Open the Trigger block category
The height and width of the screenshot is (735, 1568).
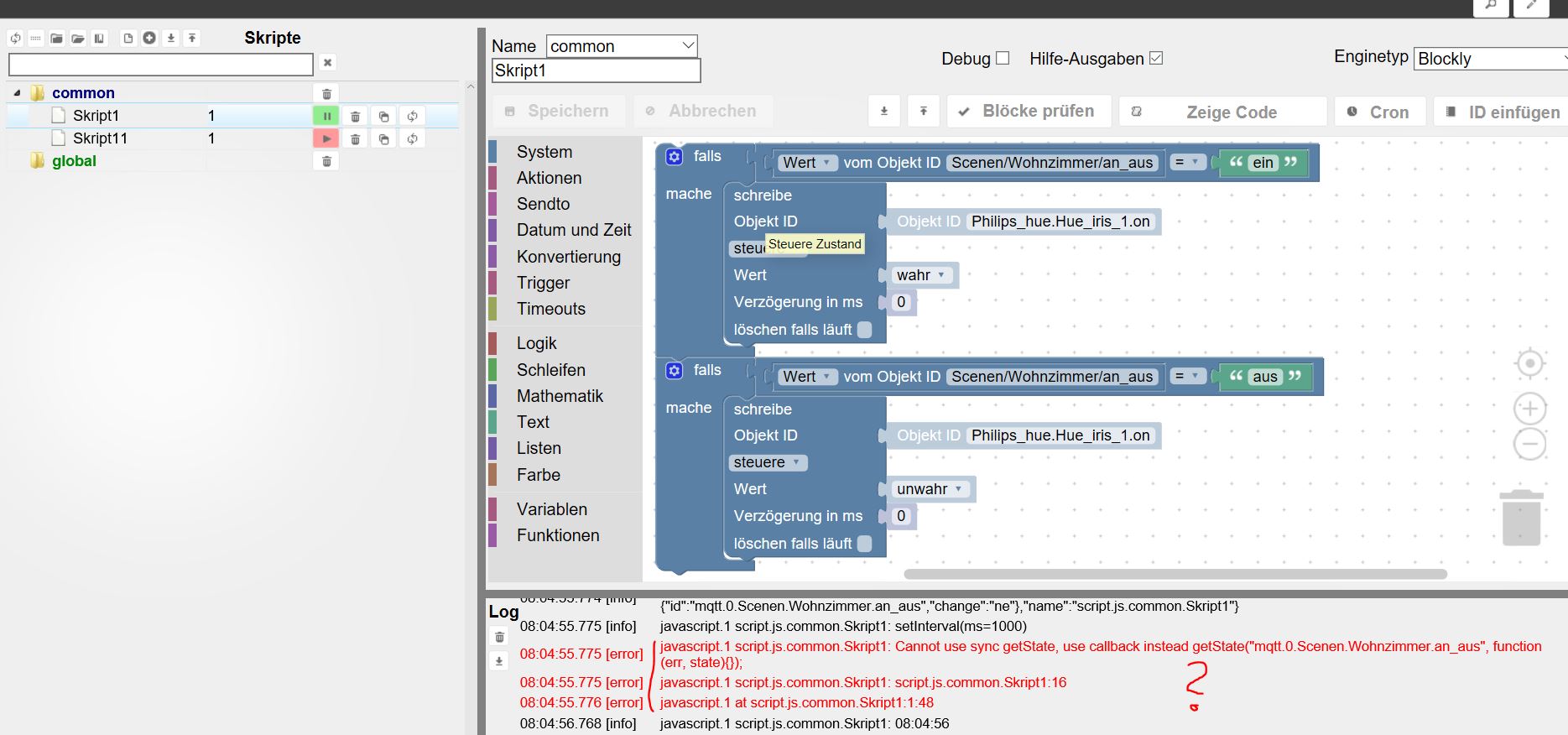point(543,283)
